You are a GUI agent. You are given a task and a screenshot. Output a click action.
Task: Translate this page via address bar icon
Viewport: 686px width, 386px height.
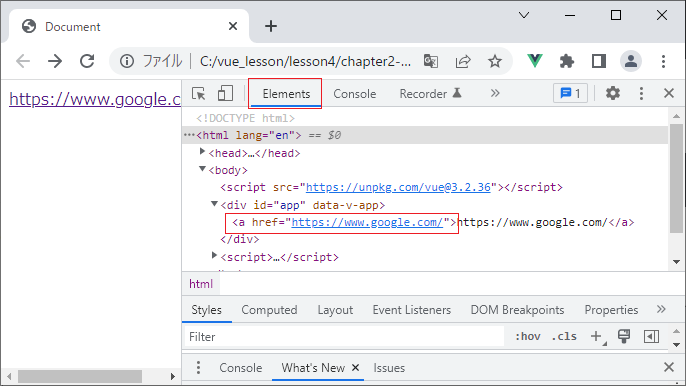(431, 61)
